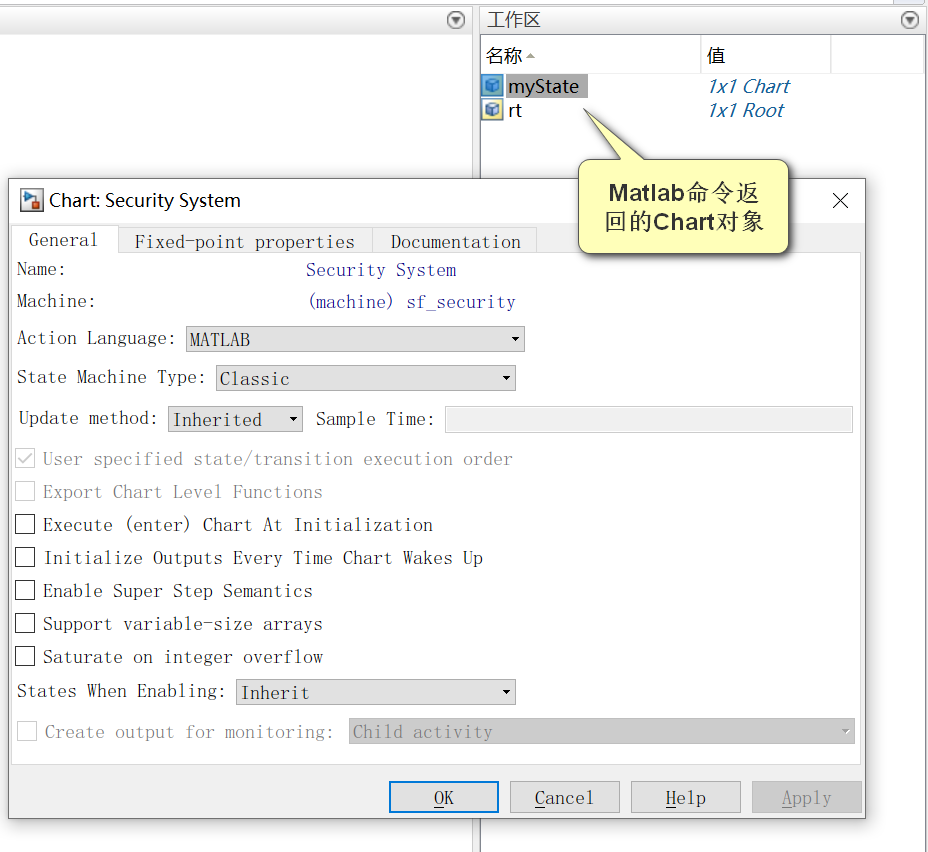Click the 1x1 Root value cell

pyautogui.click(x=746, y=110)
